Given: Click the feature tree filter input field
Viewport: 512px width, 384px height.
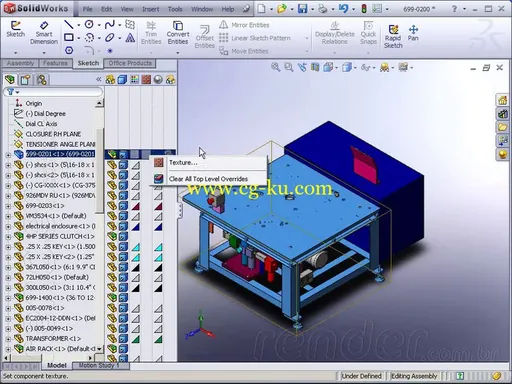Looking at the screenshot, I should [x=53, y=92].
